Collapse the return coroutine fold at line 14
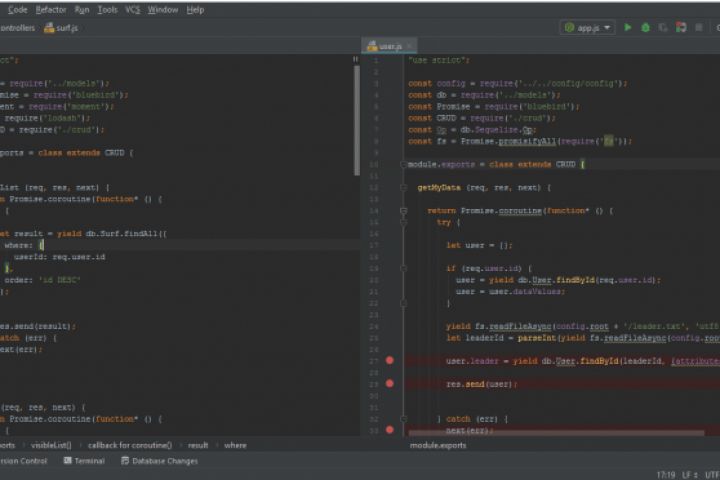This screenshot has height=480, width=720. click(403, 211)
